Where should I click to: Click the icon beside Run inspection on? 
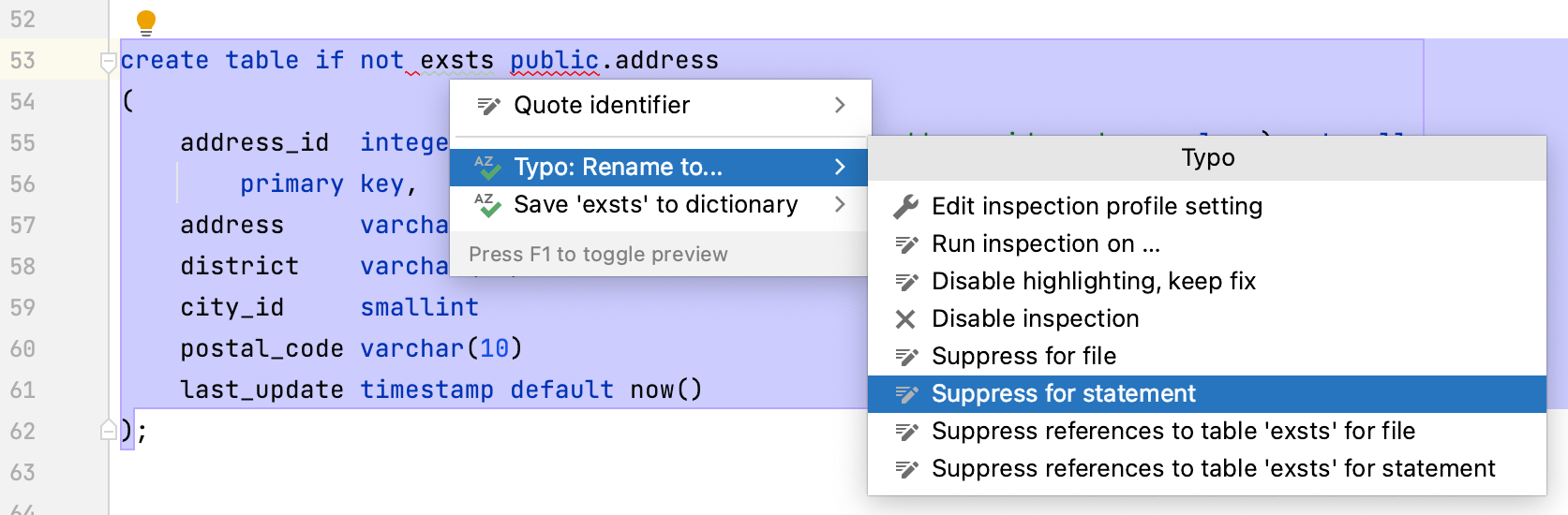coord(905,244)
